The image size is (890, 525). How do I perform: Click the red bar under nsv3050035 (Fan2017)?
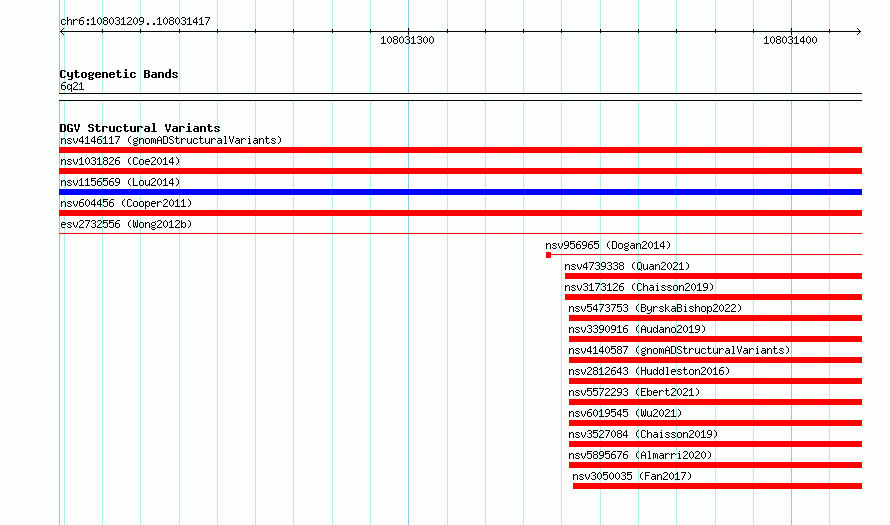pos(717,486)
